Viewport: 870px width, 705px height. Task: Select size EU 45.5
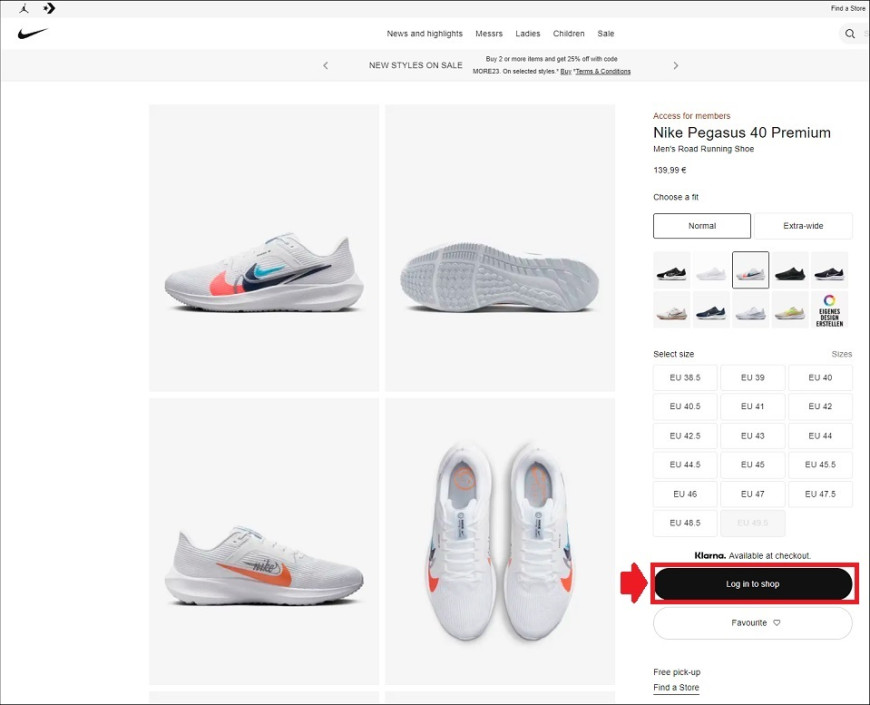click(820, 464)
